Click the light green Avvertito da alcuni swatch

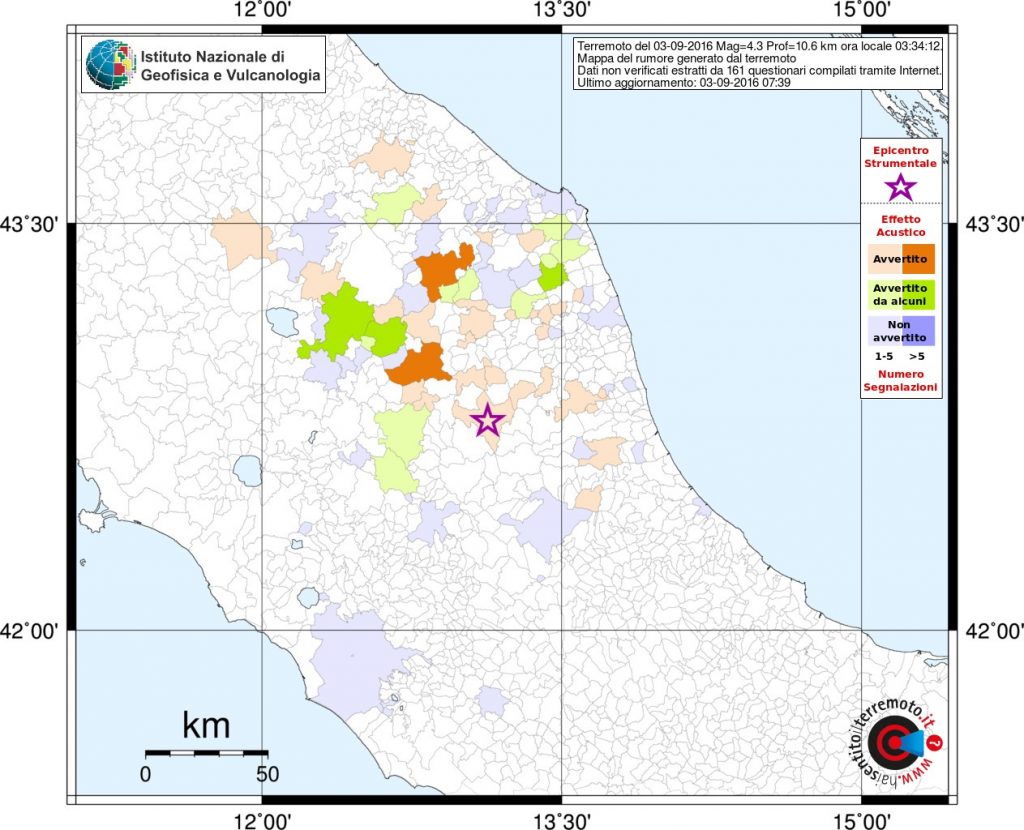[885, 295]
